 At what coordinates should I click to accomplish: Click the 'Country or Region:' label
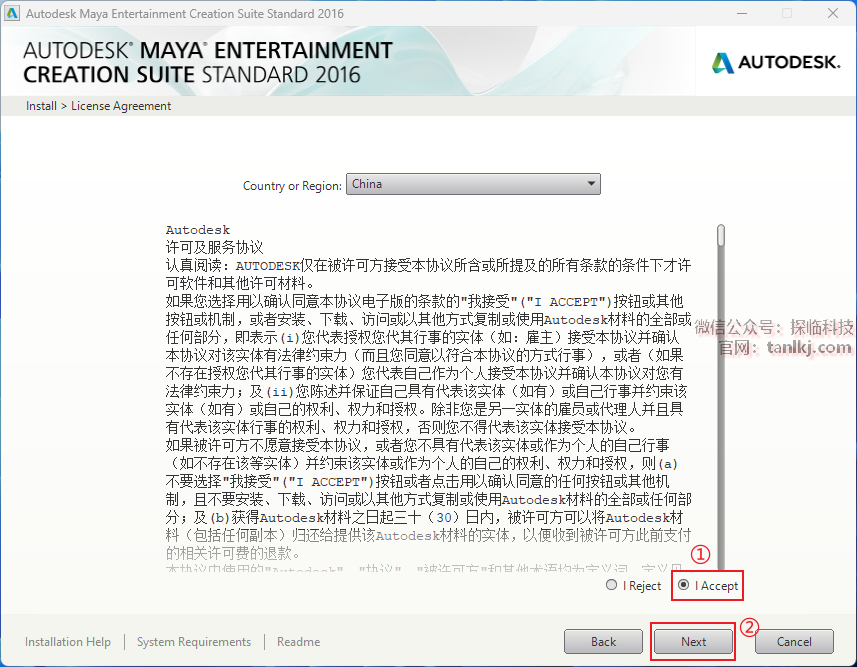(x=292, y=186)
